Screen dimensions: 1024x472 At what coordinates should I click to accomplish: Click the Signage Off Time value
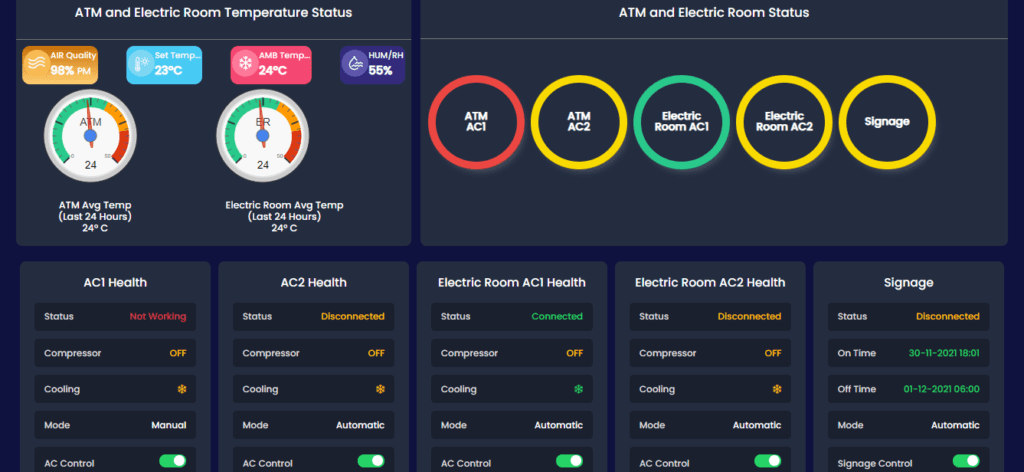click(941, 389)
